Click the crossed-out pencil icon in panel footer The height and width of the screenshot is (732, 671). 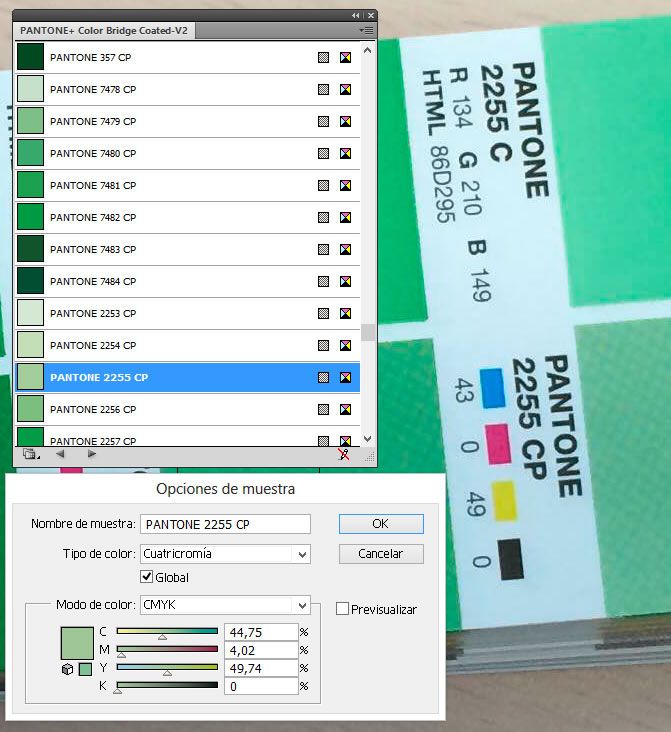(344, 454)
